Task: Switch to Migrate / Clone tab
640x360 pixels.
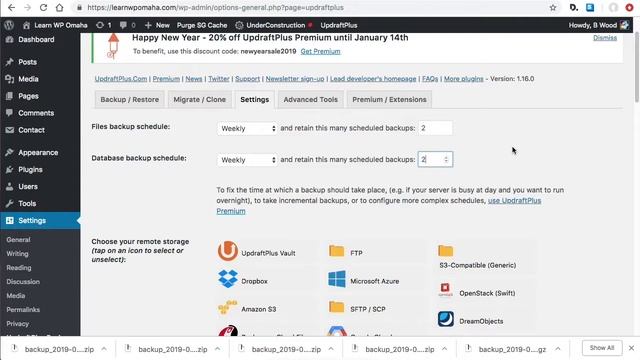Action: tap(199, 100)
